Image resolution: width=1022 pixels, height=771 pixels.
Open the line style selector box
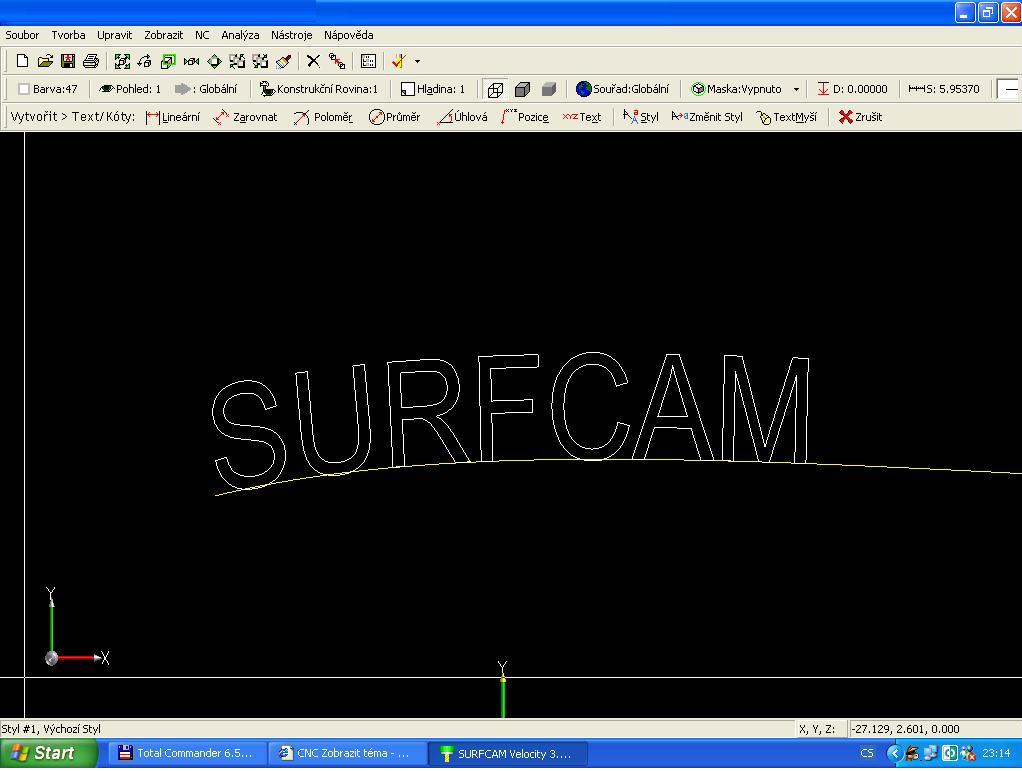pos(1009,89)
